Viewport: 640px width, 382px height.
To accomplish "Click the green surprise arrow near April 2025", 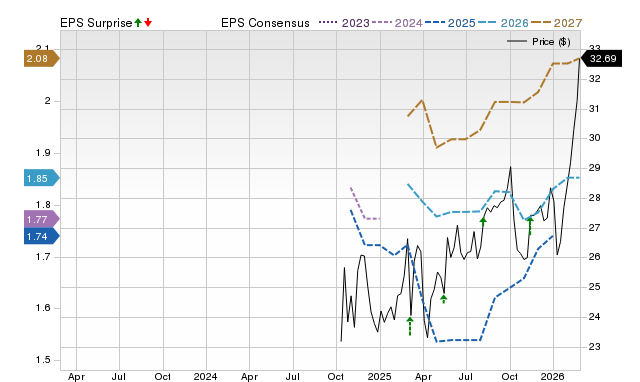I will pos(410,326).
